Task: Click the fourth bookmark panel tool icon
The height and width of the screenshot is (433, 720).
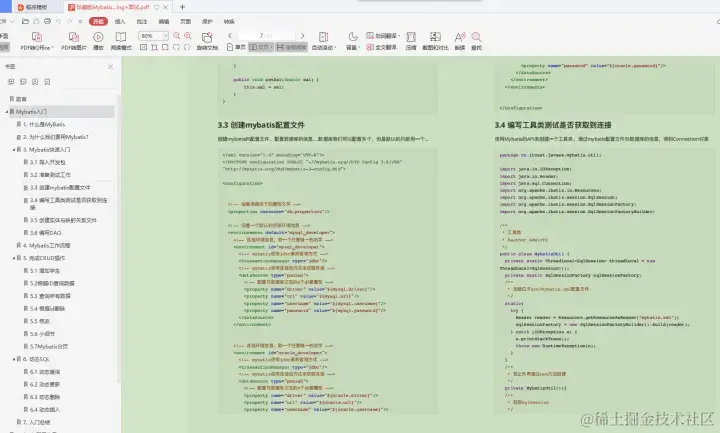Action: pos(47,82)
